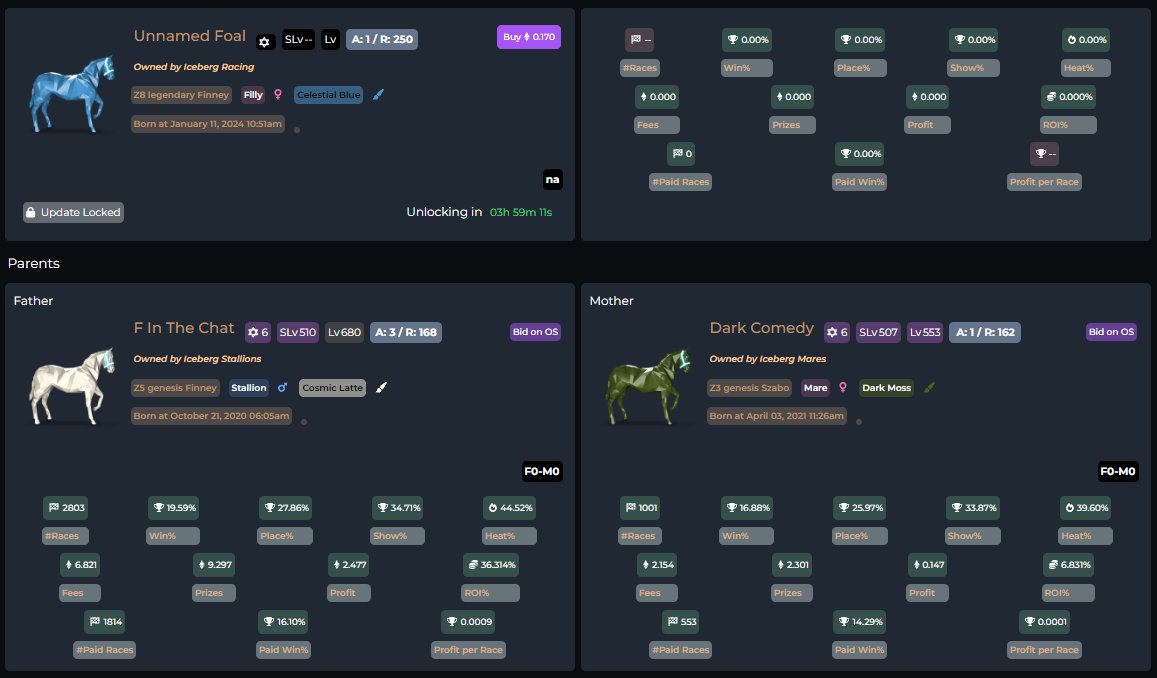Click the blue Unnamed Foal horse image
Screen dimensions: 1157x678
tap(72, 94)
